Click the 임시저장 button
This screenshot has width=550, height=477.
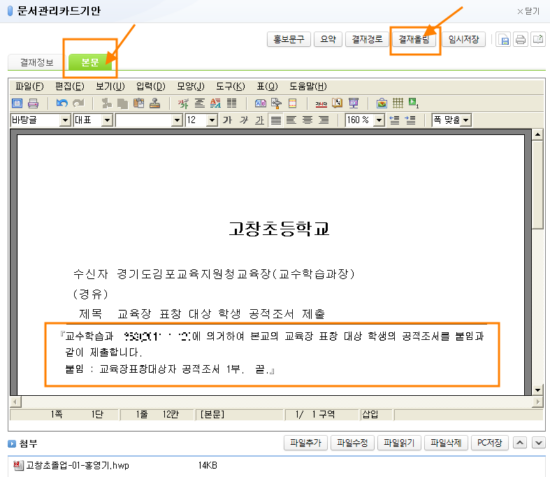click(463, 39)
